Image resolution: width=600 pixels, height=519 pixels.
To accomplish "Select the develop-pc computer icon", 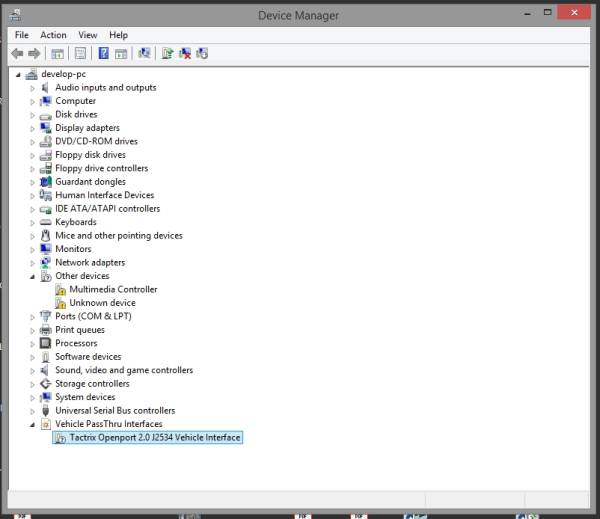I will click(x=31, y=74).
